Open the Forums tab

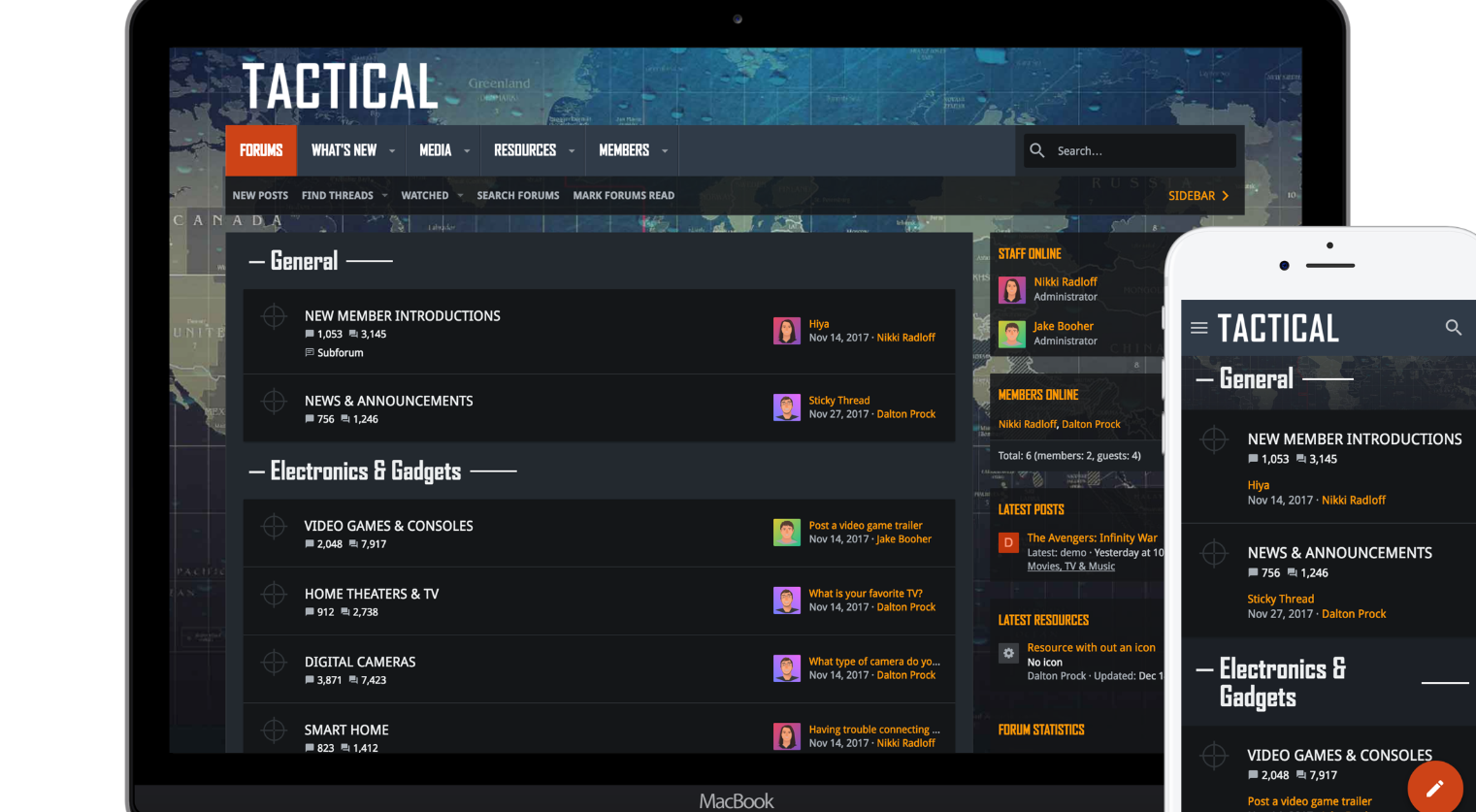coord(261,150)
